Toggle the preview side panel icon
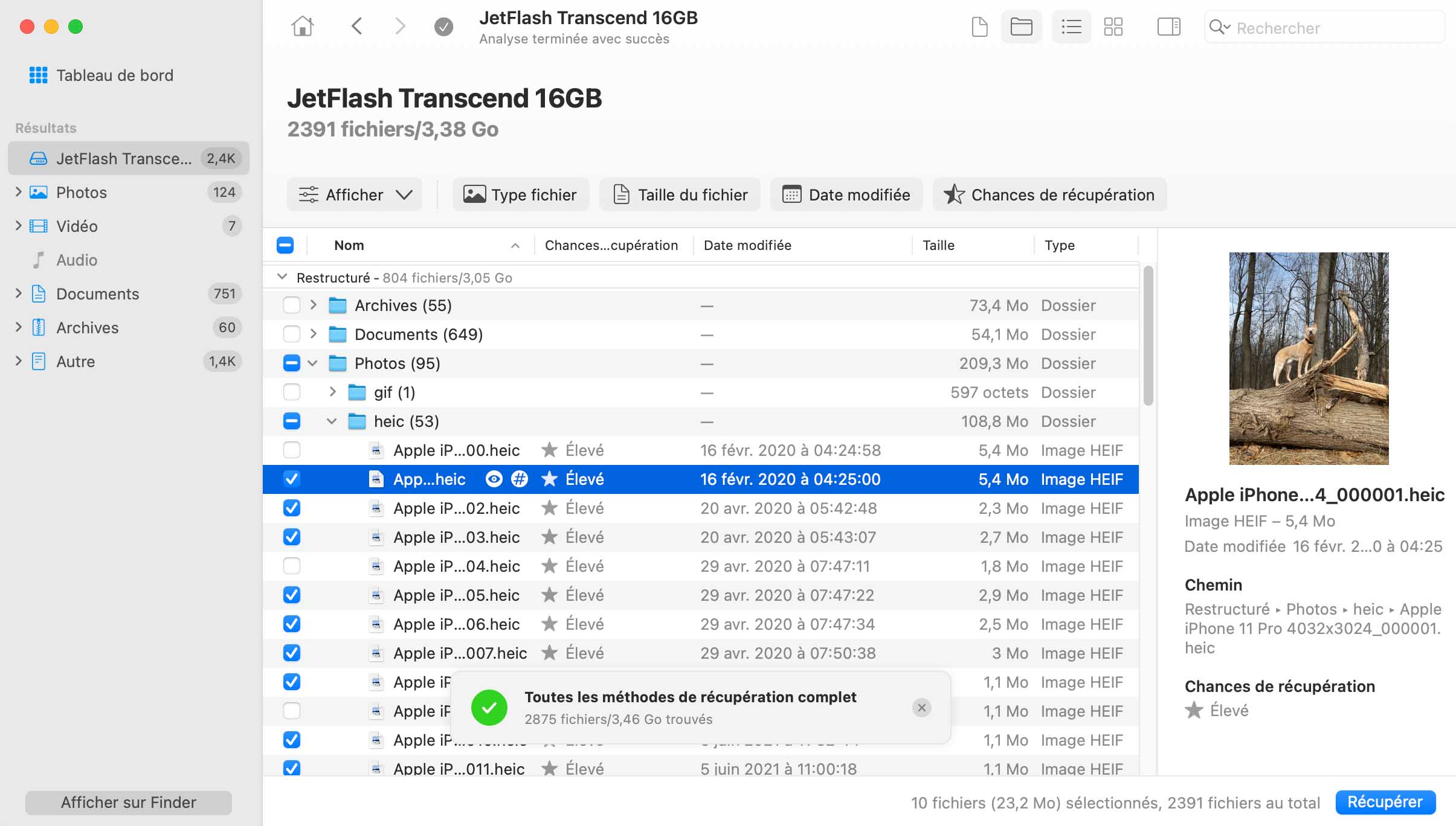The image size is (1456, 826). point(1168,27)
